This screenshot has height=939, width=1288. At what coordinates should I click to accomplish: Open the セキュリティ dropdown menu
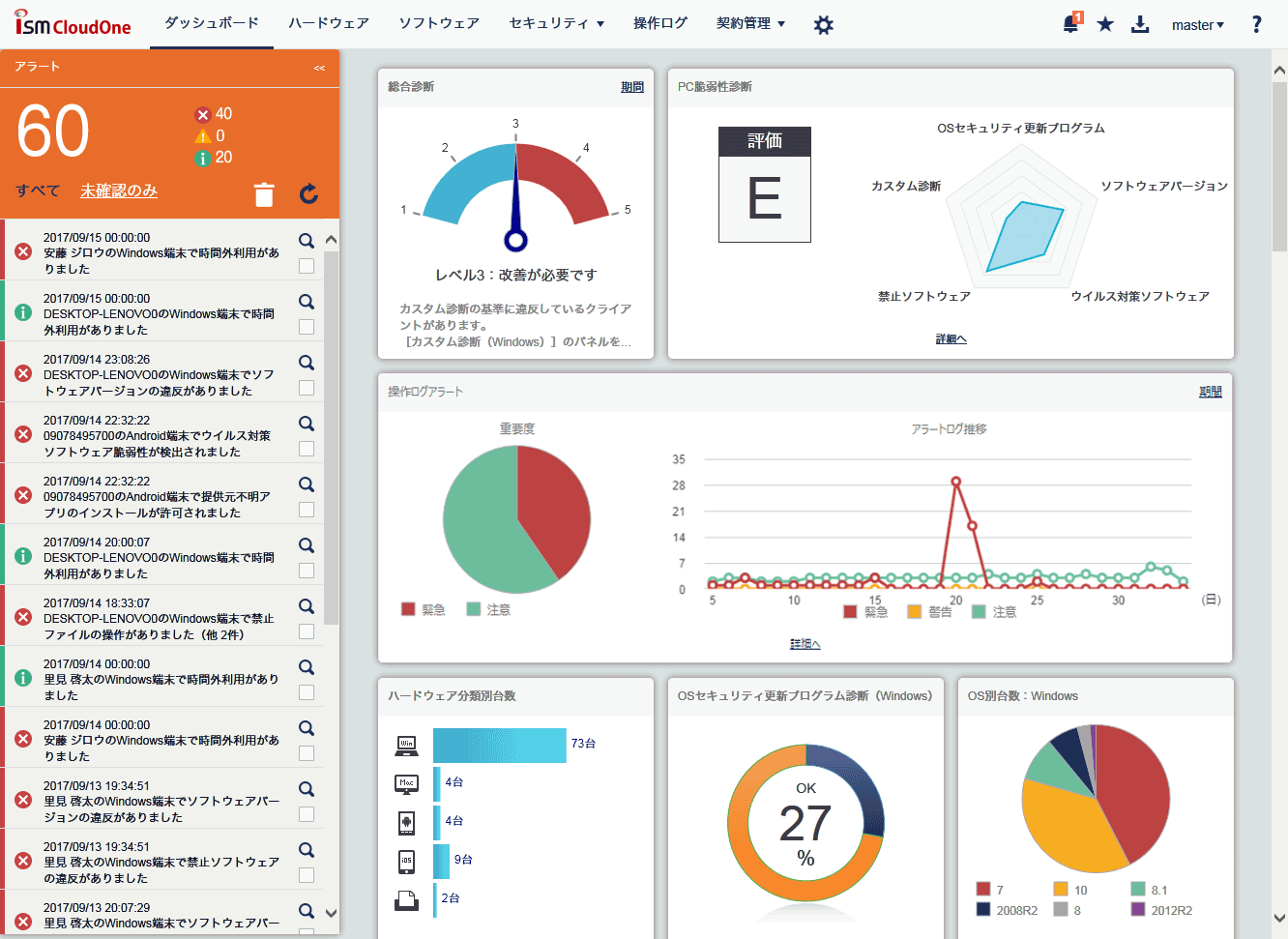click(556, 23)
